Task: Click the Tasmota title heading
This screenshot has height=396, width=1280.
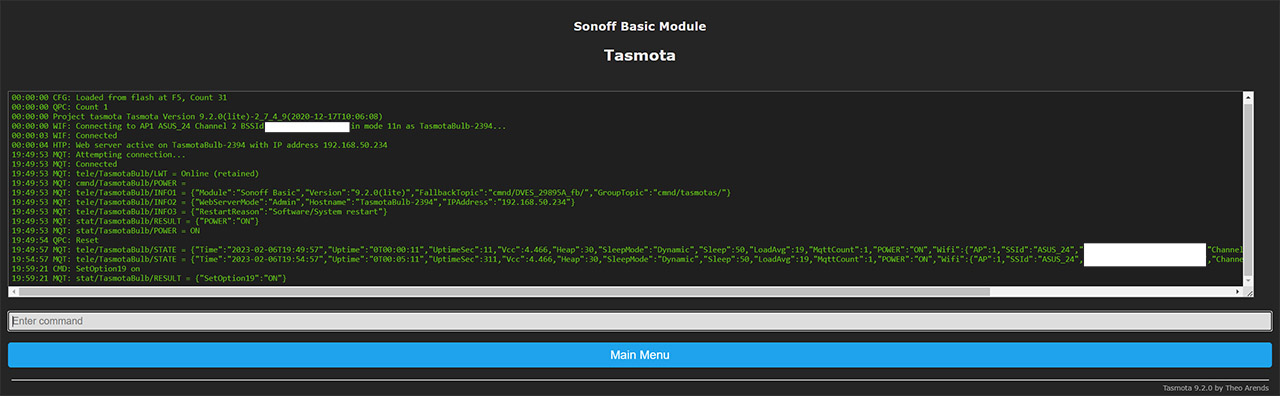Action: pos(640,55)
